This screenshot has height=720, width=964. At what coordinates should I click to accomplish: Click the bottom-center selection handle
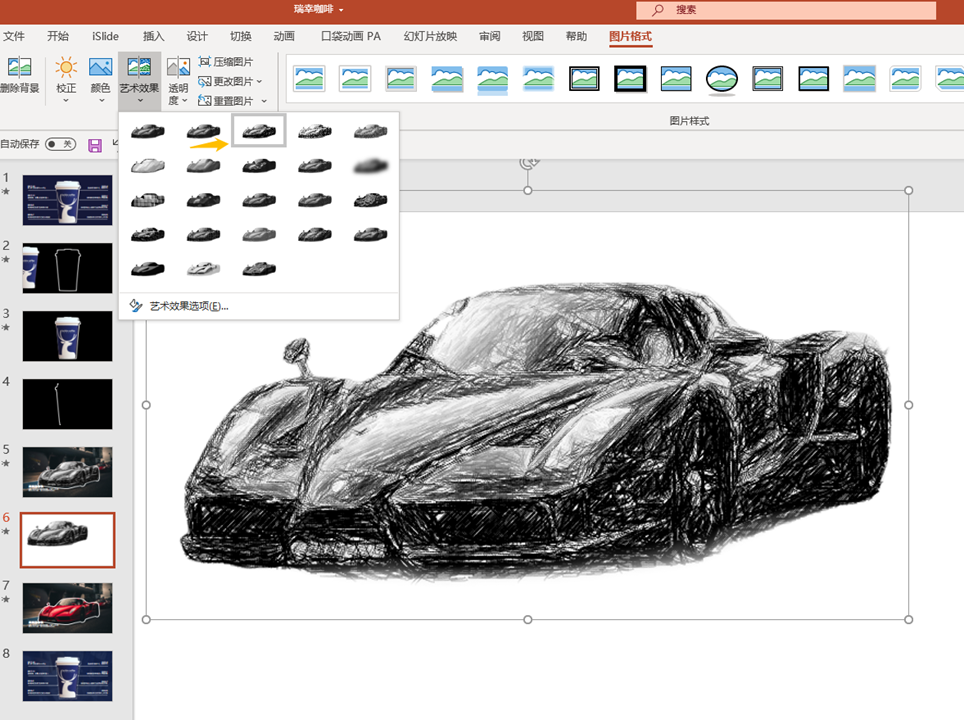tap(527, 620)
